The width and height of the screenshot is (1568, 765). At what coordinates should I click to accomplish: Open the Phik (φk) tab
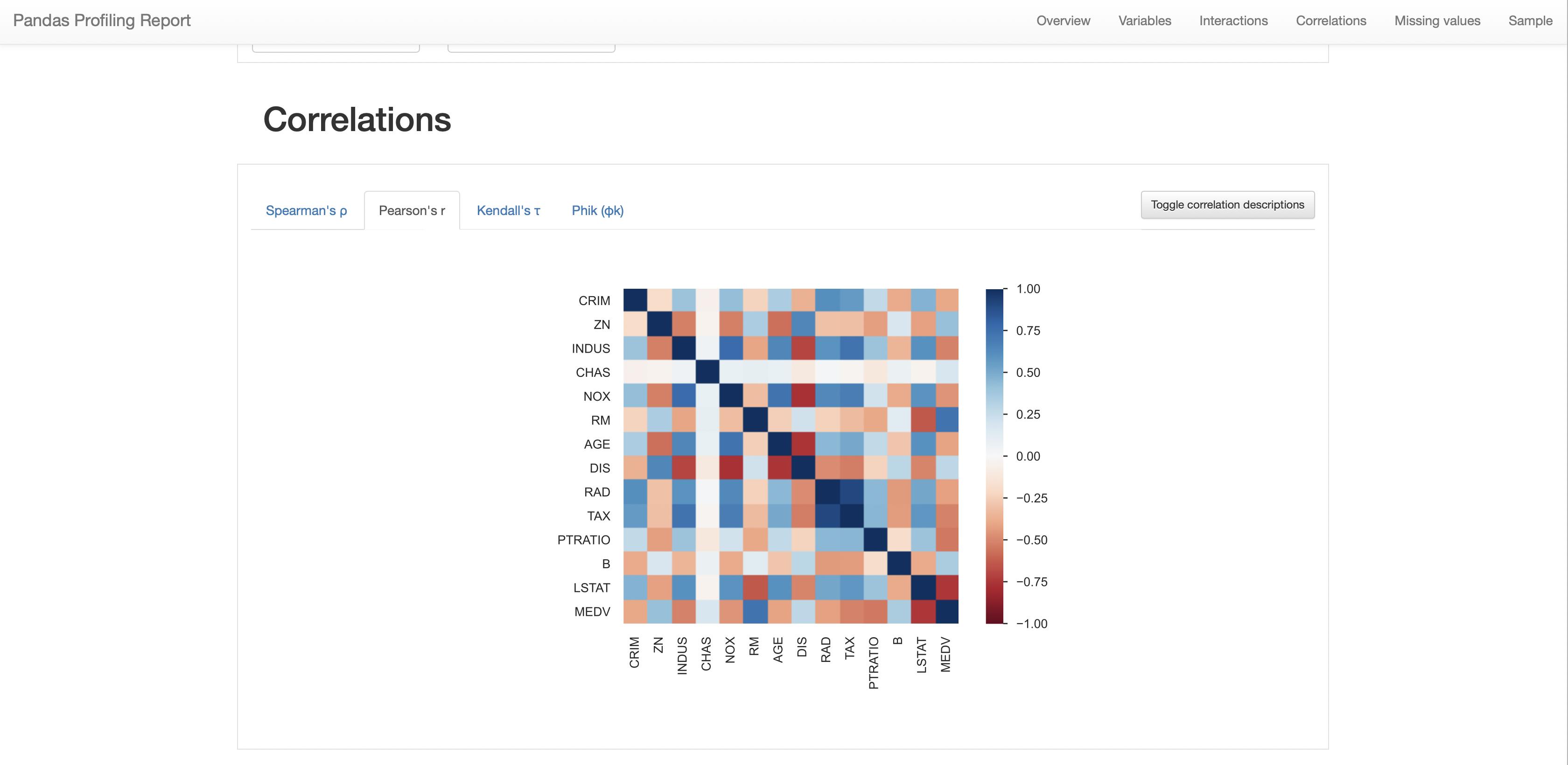(597, 210)
